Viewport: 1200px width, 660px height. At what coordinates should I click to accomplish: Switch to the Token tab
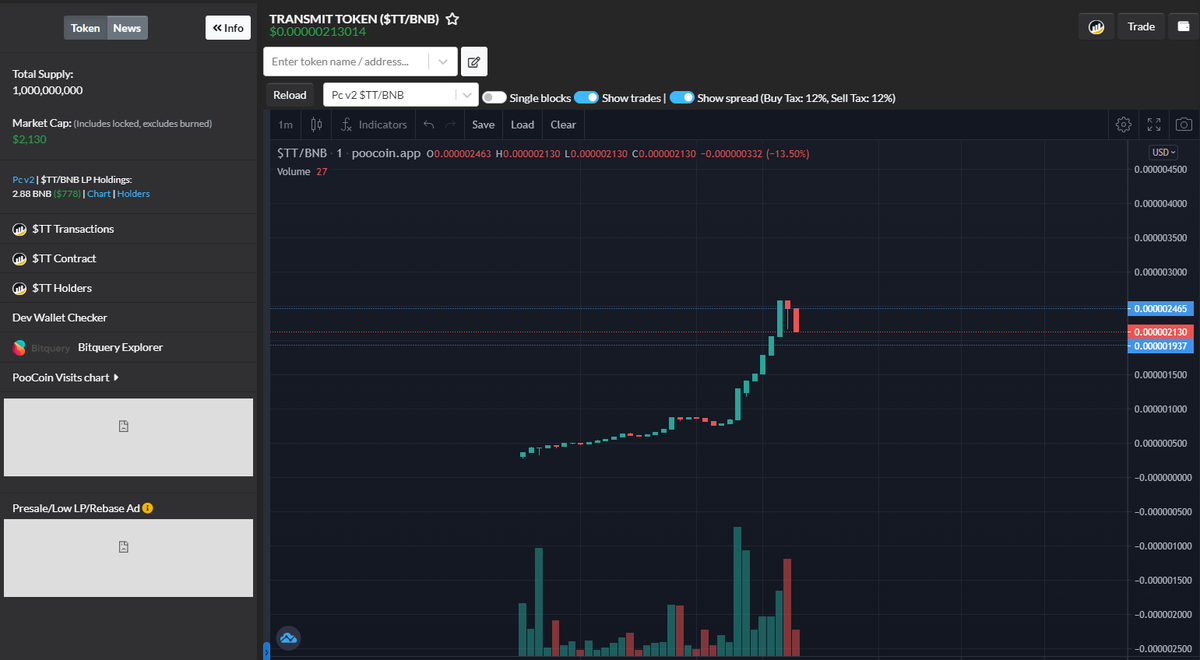coord(85,28)
